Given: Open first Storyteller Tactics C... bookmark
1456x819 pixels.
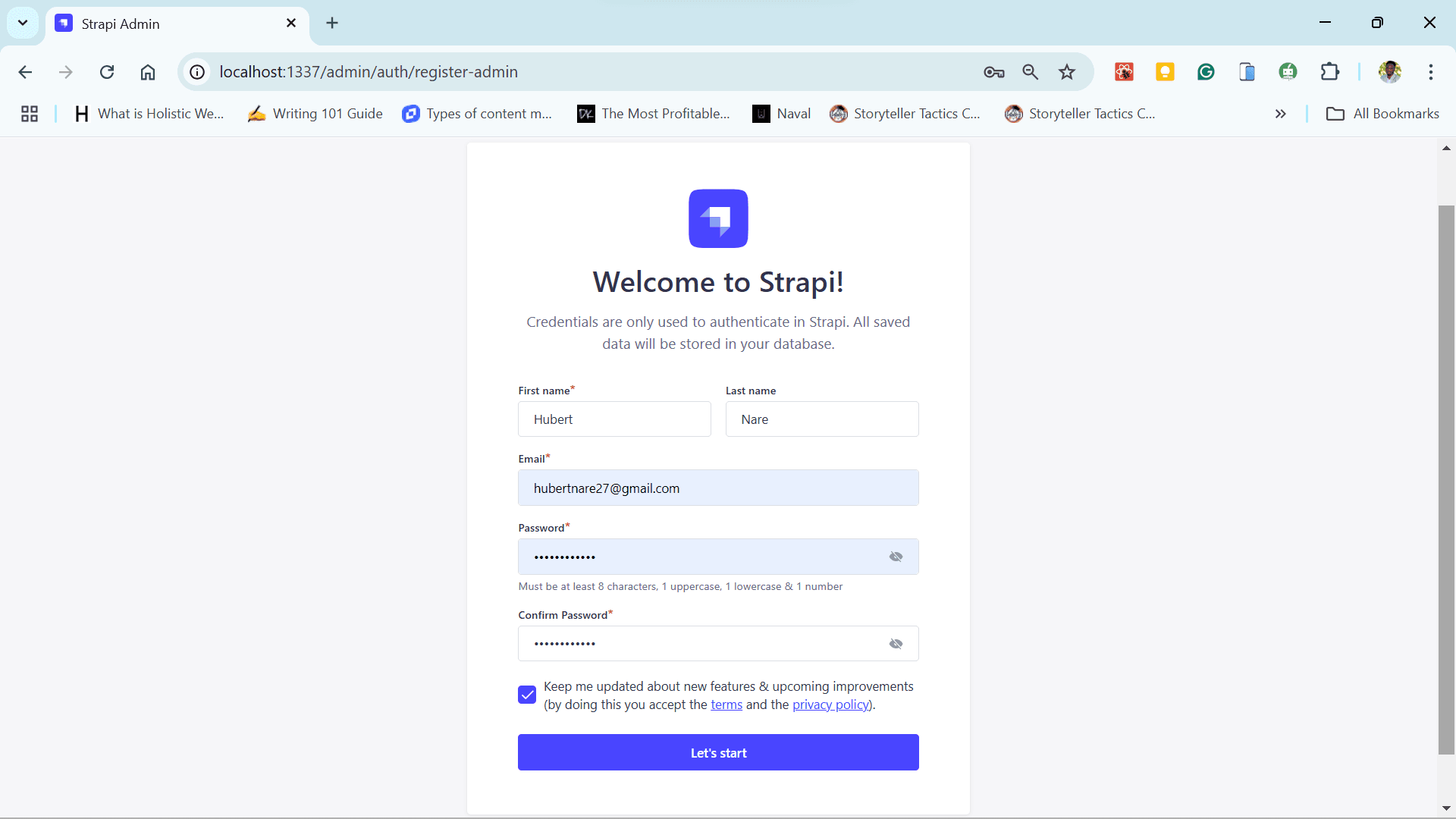Looking at the screenshot, I should pos(905,114).
